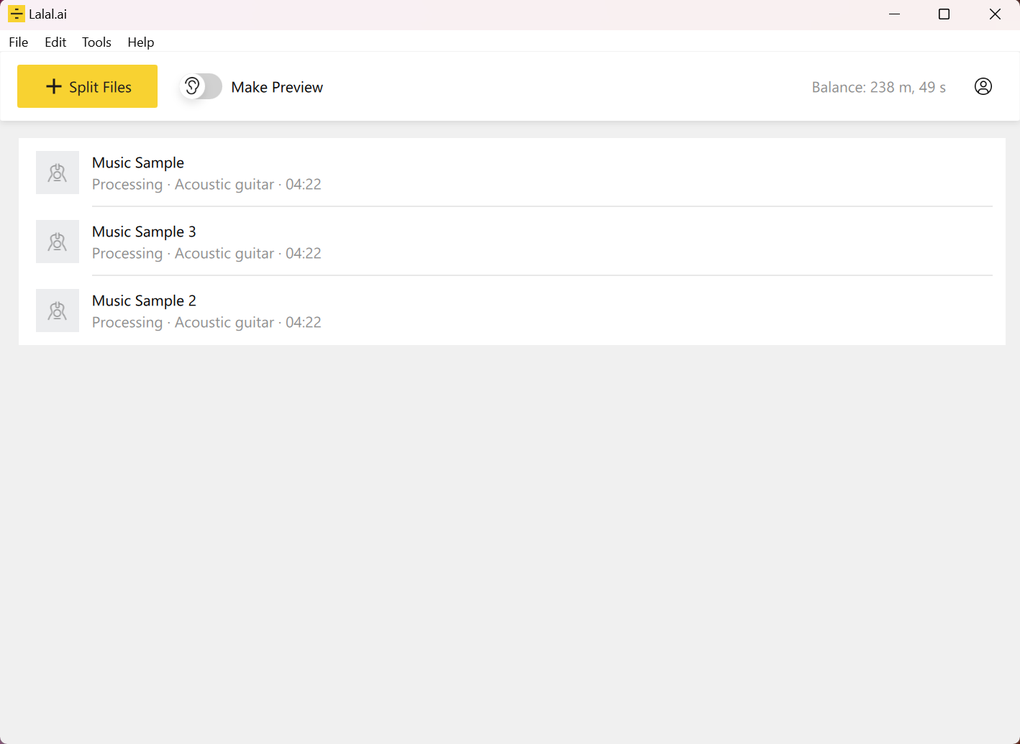Open the Tools menu
The image size is (1020, 744).
click(96, 42)
